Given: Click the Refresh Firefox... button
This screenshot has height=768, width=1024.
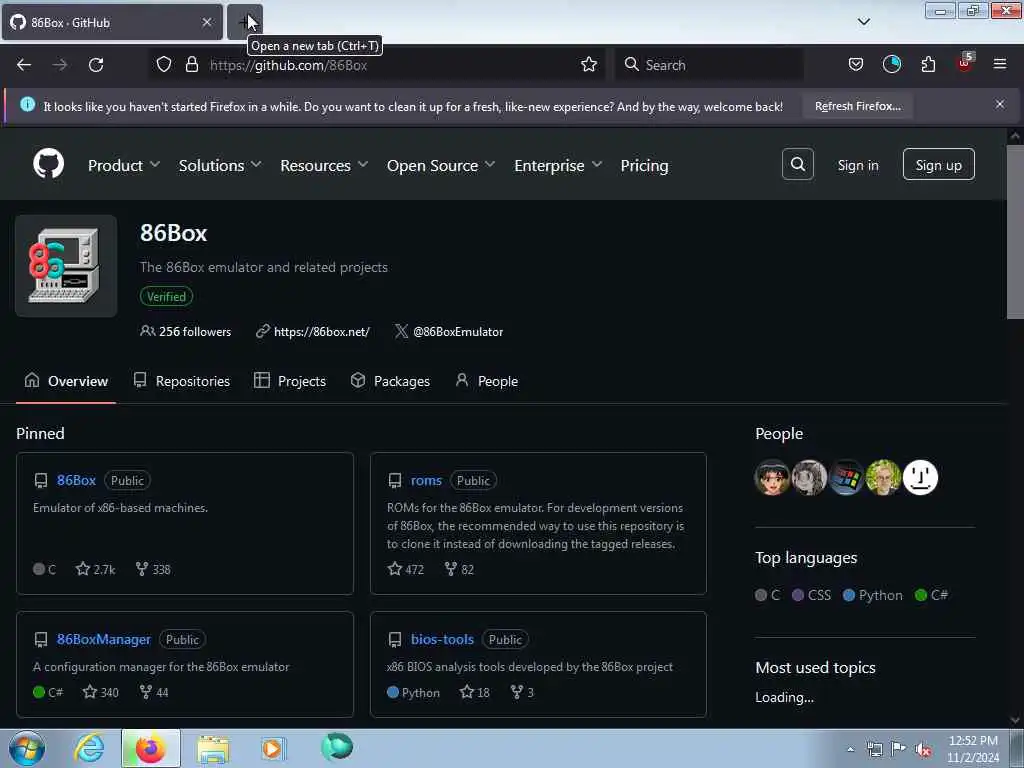Looking at the screenshot, I should 857,106.
